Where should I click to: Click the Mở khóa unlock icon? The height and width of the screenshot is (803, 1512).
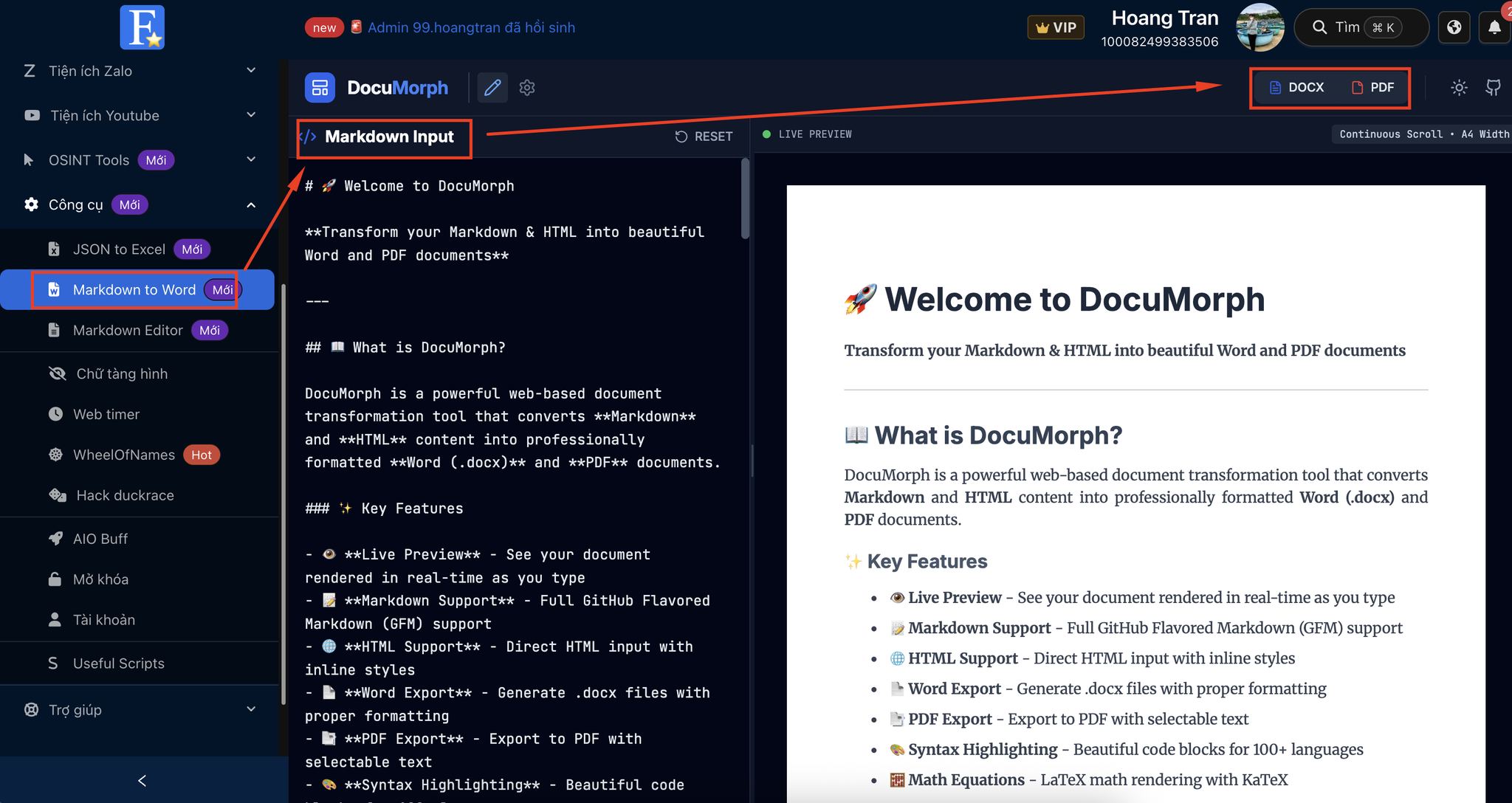[x=55, y=579]
